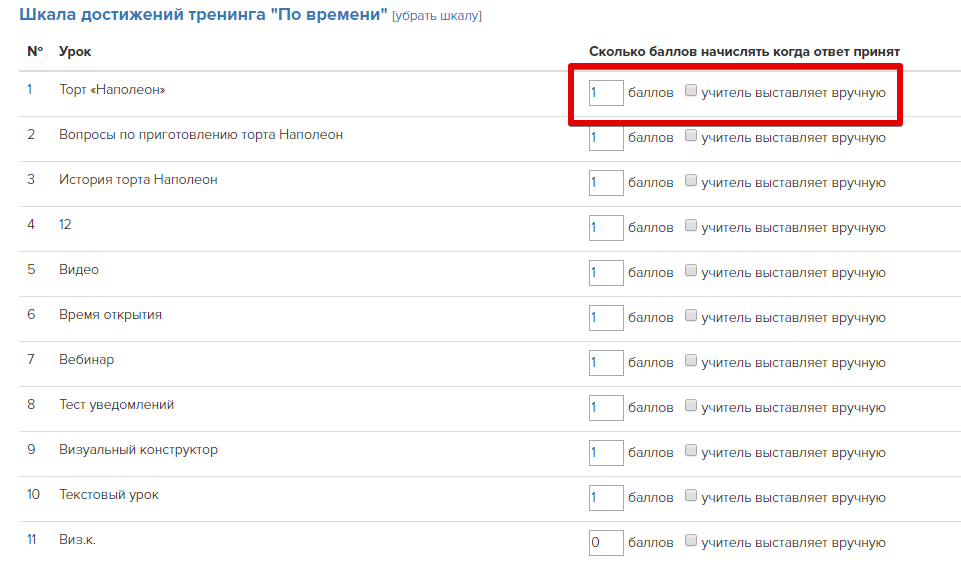
Task: Focus the points field showing 0 for Виз.к.
Action: click(606, 543)
